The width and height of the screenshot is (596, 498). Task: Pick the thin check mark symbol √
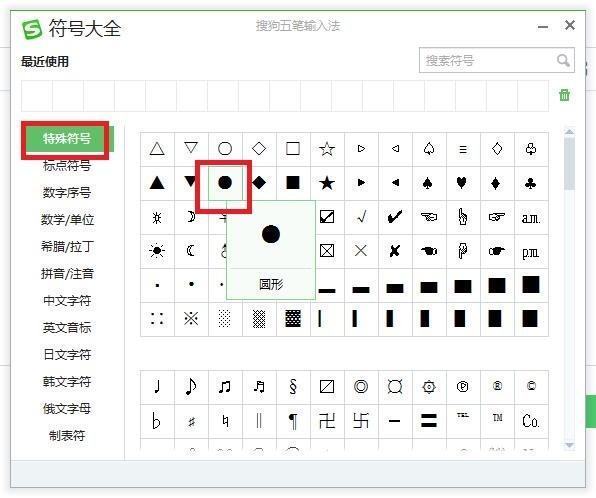point(361,217)
